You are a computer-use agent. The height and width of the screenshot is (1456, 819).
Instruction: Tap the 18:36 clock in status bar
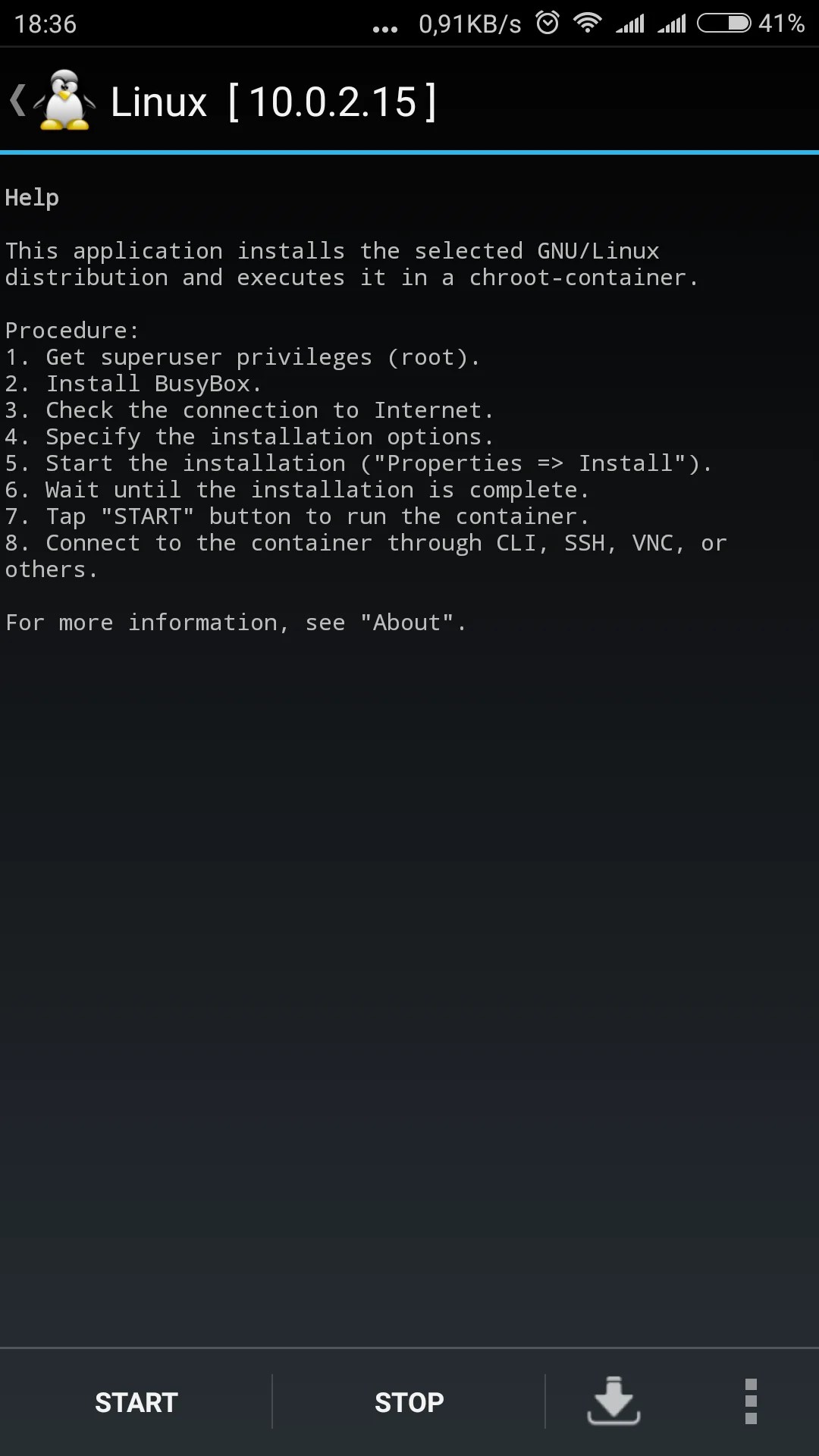(x=45, y=24)
